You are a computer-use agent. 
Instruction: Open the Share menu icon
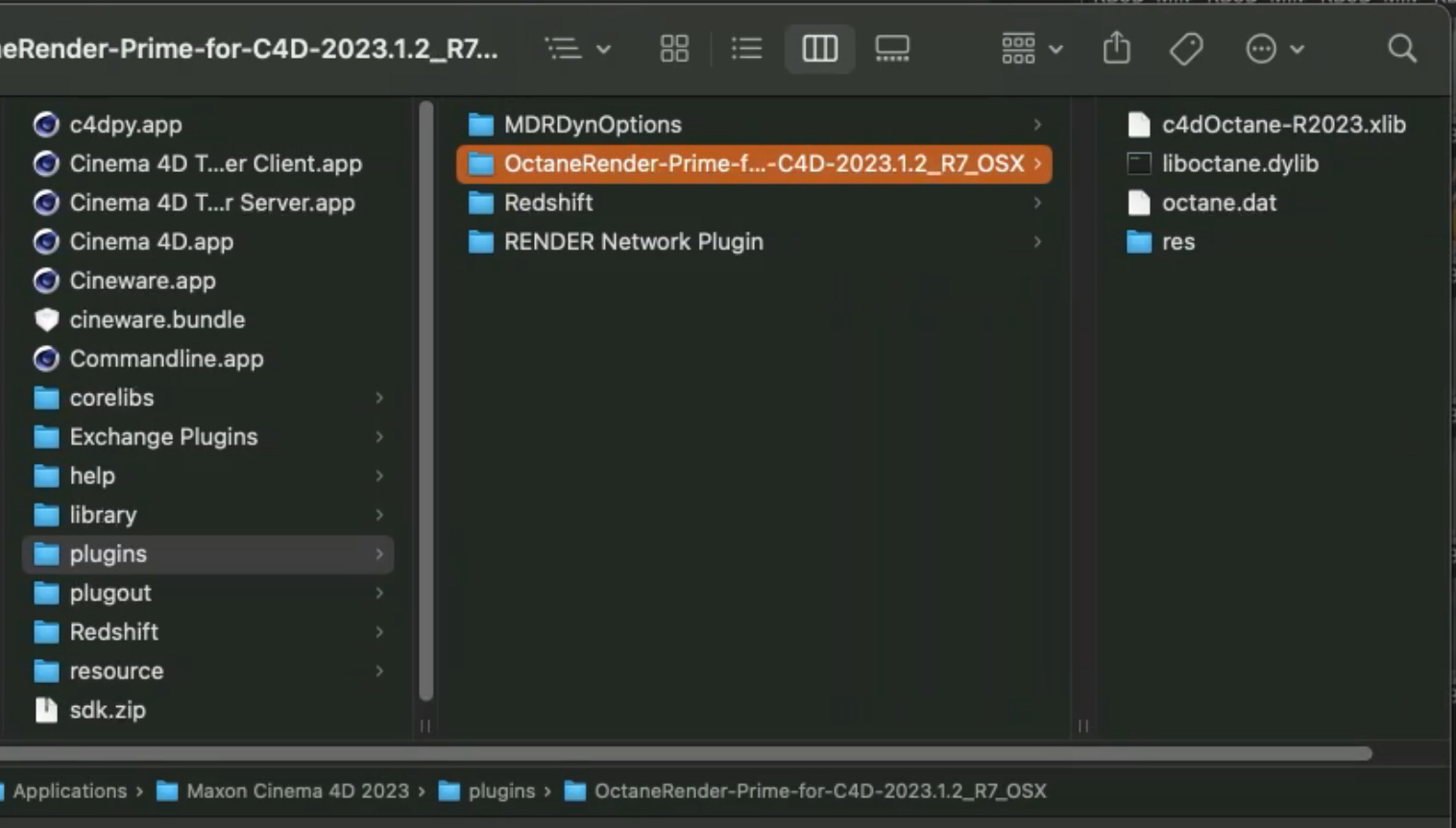coord(1116,47)
